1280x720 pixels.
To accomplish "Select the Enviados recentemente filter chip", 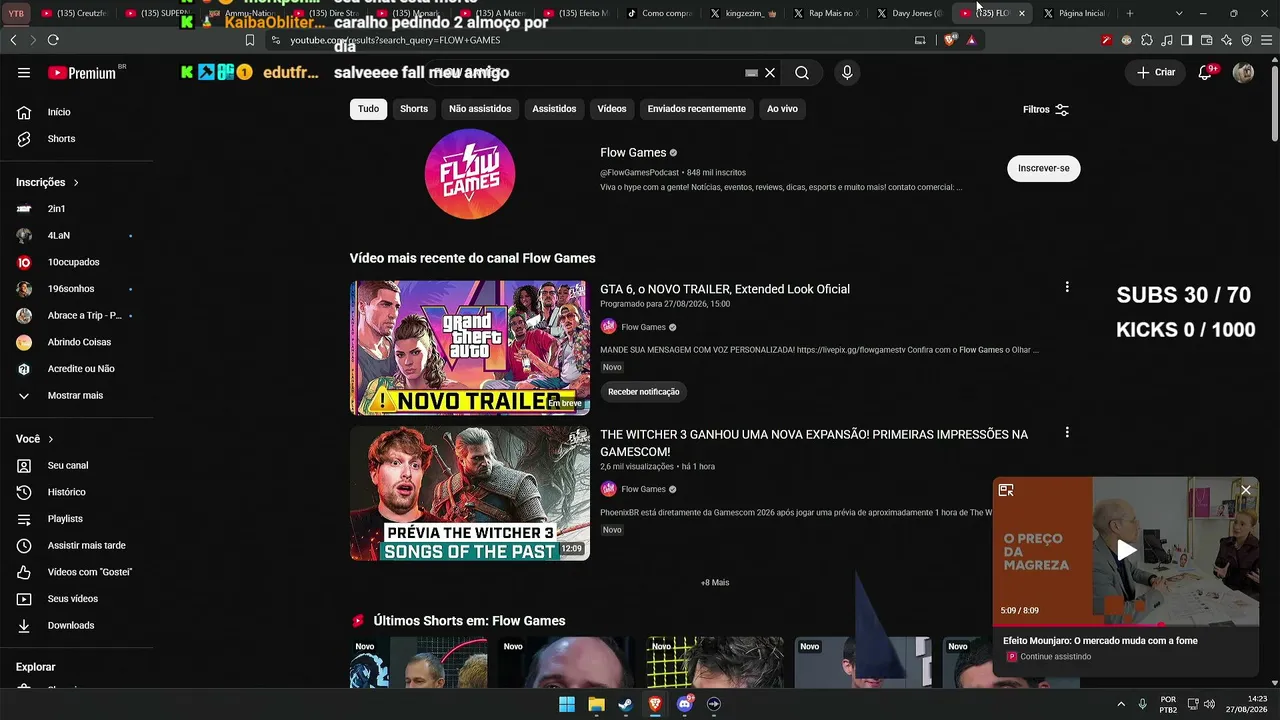I will (x=697, y=109).
